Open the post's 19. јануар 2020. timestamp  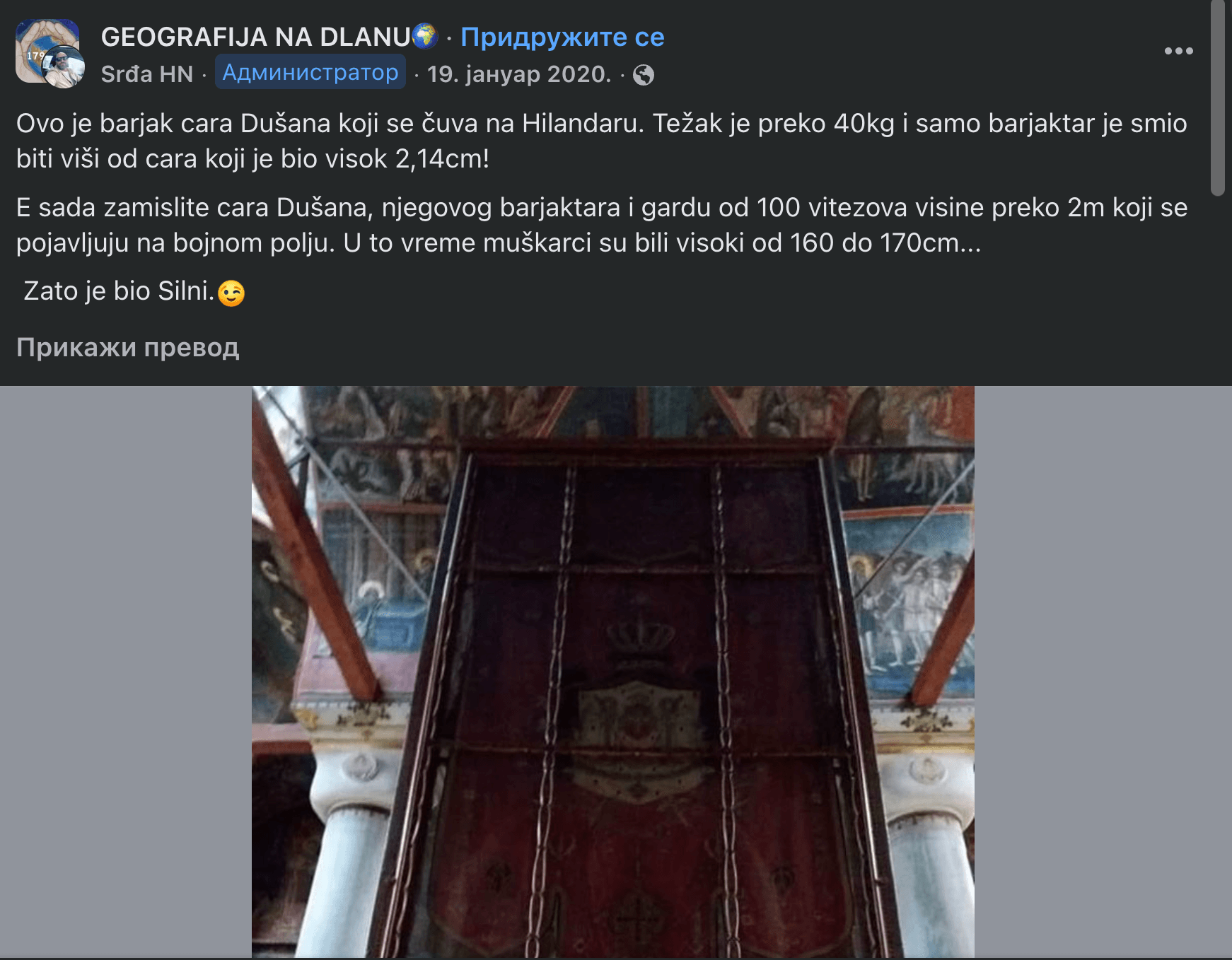(519, 74)
